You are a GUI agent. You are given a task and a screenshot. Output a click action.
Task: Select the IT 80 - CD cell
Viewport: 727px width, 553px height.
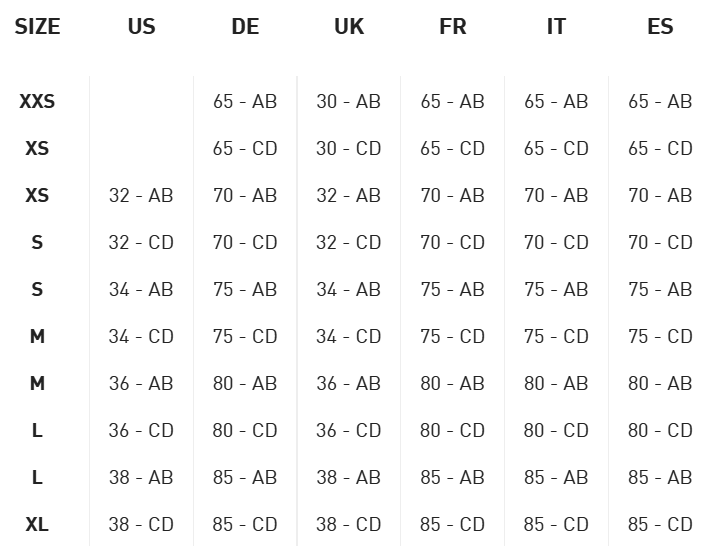pyautogui.click(x=556, y=430)
